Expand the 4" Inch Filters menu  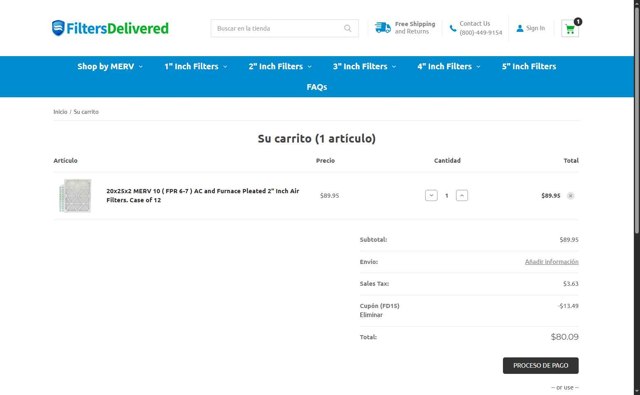pos(449,67)
